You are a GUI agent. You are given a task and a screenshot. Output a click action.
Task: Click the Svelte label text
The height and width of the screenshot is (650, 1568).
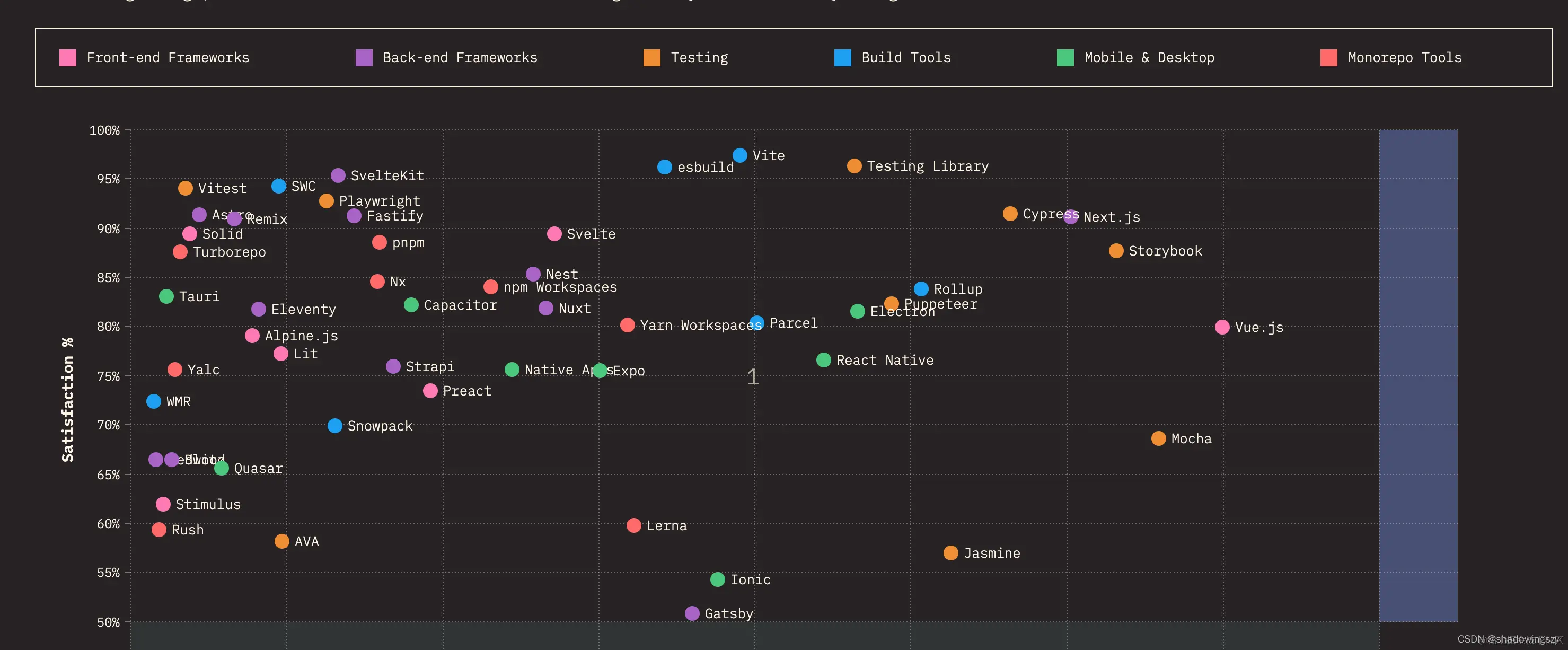591,234
